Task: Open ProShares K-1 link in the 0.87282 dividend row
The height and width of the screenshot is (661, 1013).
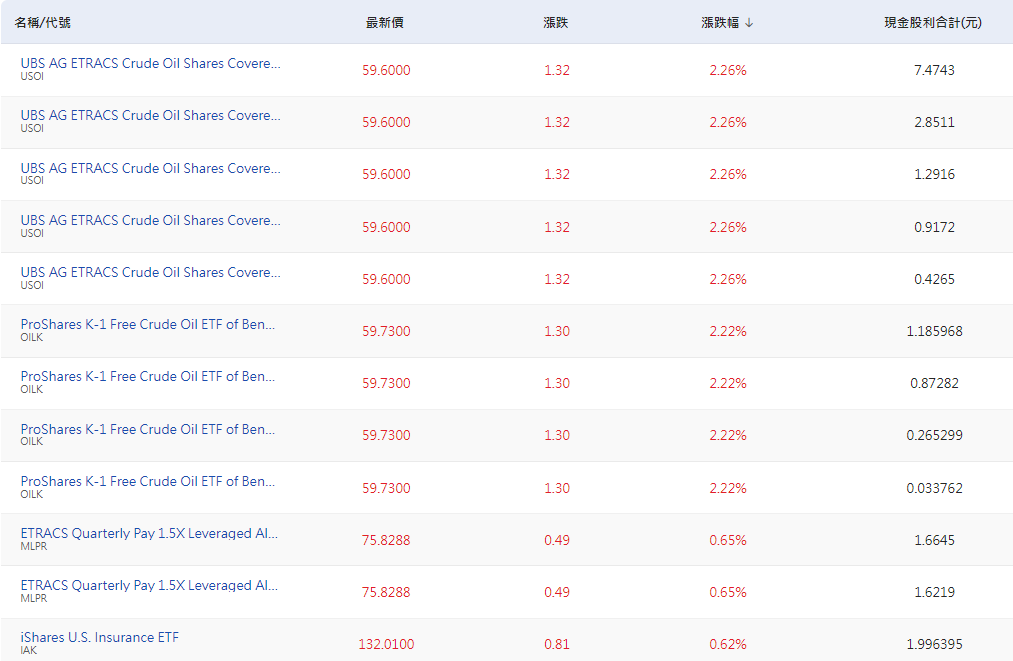Action: pos(148,376)
